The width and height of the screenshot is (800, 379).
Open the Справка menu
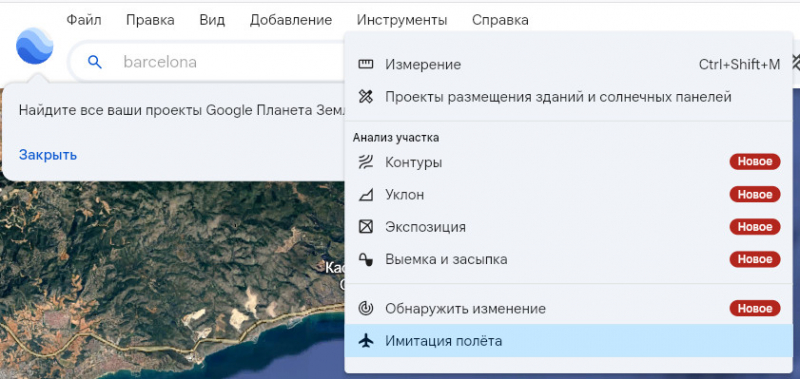500,20
